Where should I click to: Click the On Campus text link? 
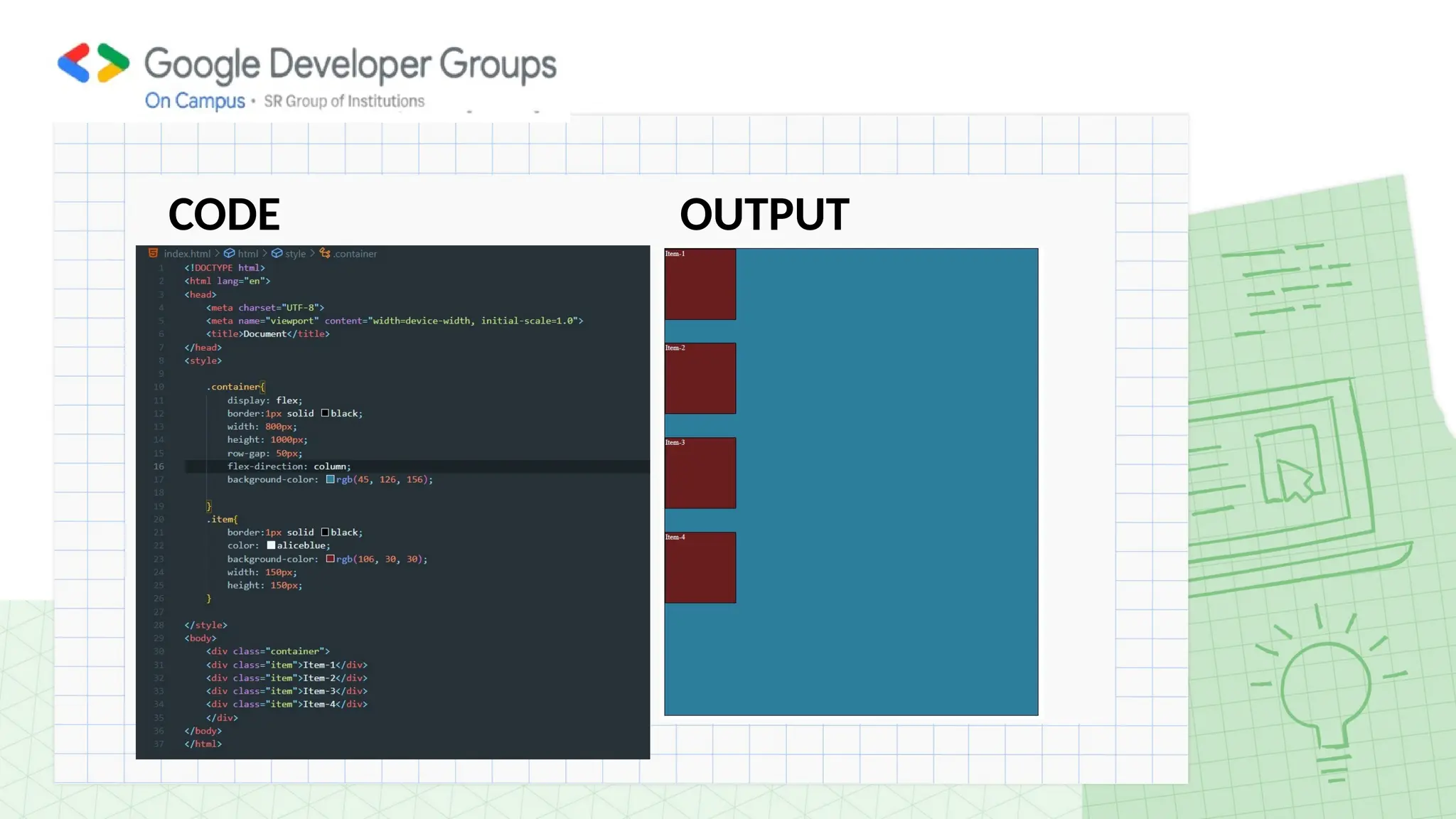(195, 101)
